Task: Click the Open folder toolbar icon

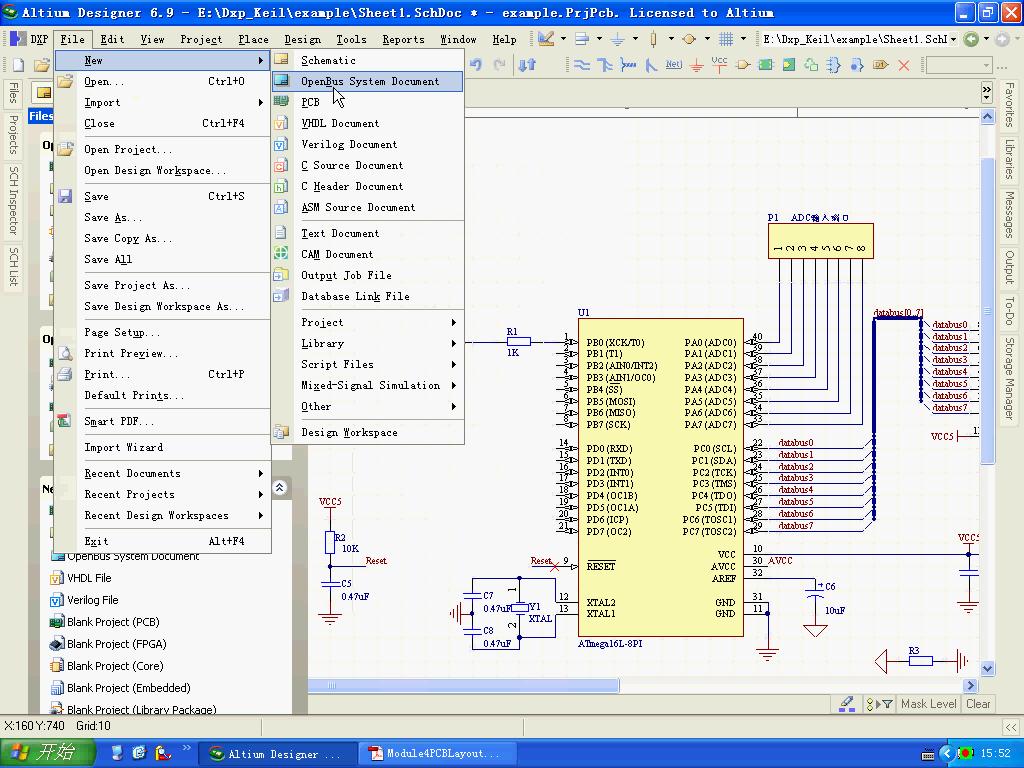Action: [41, 65]
